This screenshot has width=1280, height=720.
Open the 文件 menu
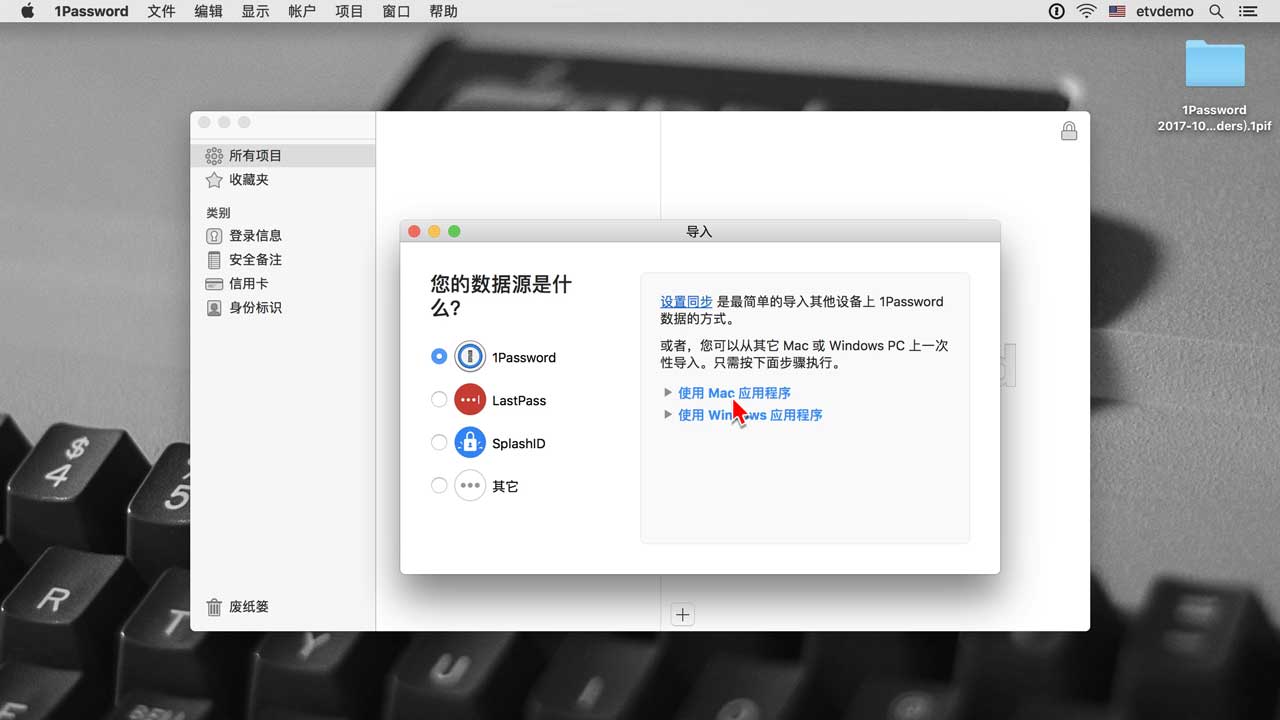tap(161, 11)
